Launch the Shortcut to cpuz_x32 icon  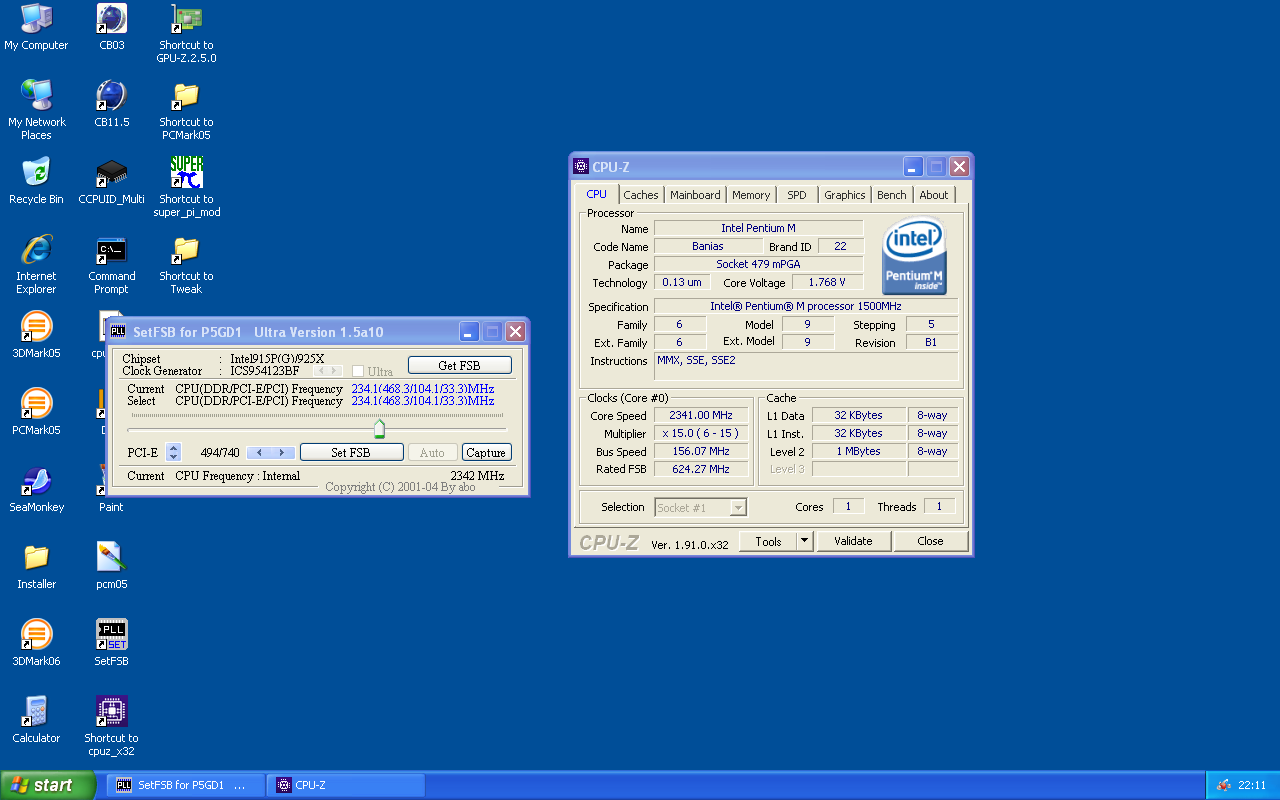click(111, 726)
